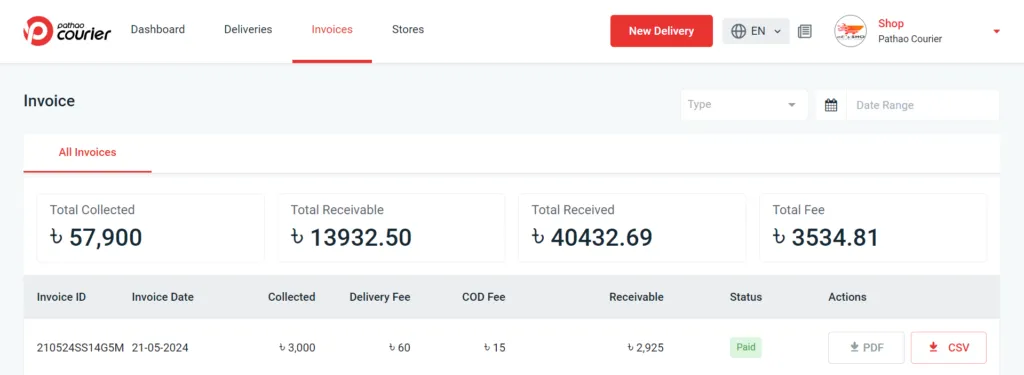
Task: Create a New Delivery
Action: [x=662, y=31]
